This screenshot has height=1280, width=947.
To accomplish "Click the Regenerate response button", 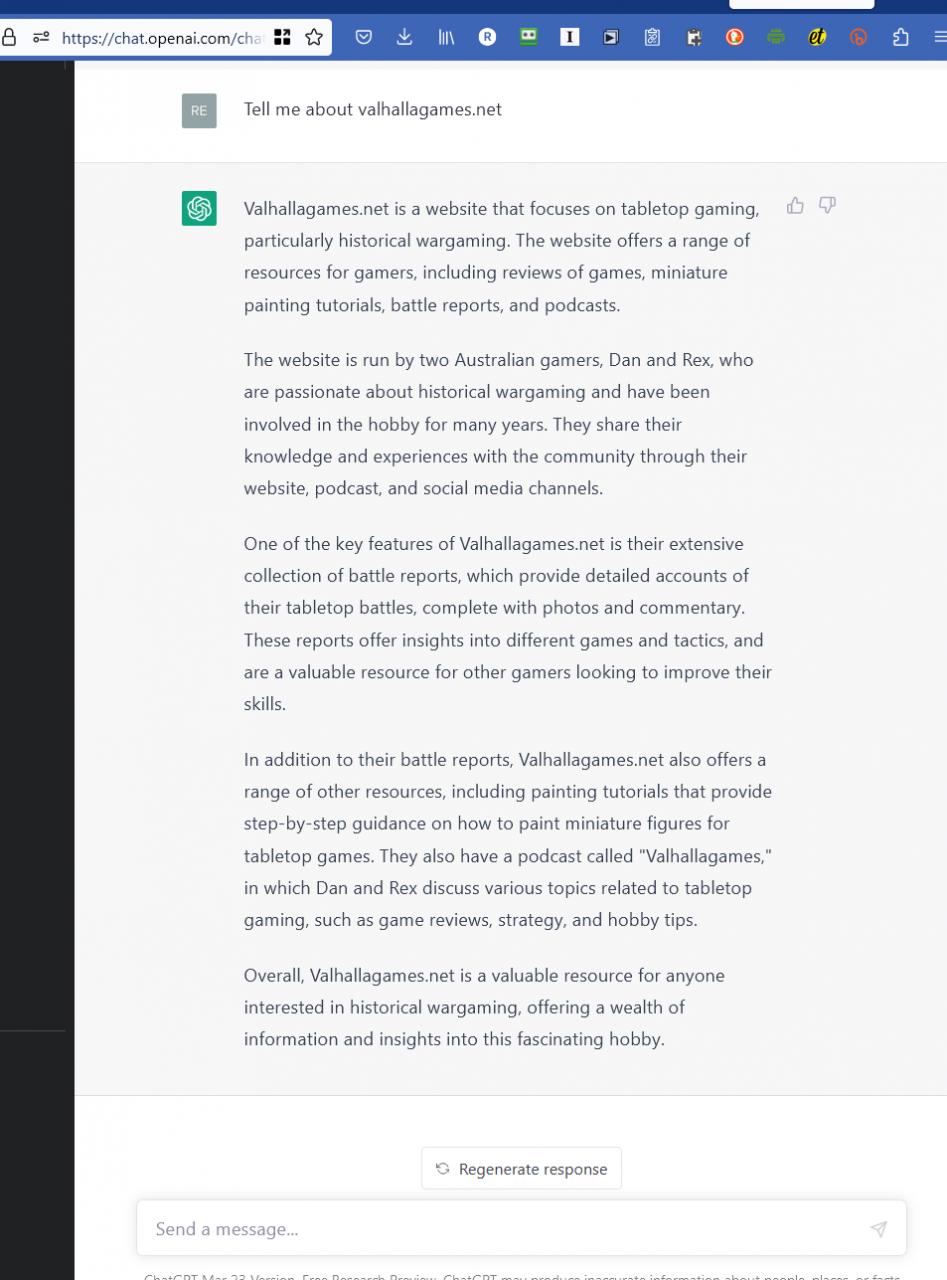I will [521, 1169].
